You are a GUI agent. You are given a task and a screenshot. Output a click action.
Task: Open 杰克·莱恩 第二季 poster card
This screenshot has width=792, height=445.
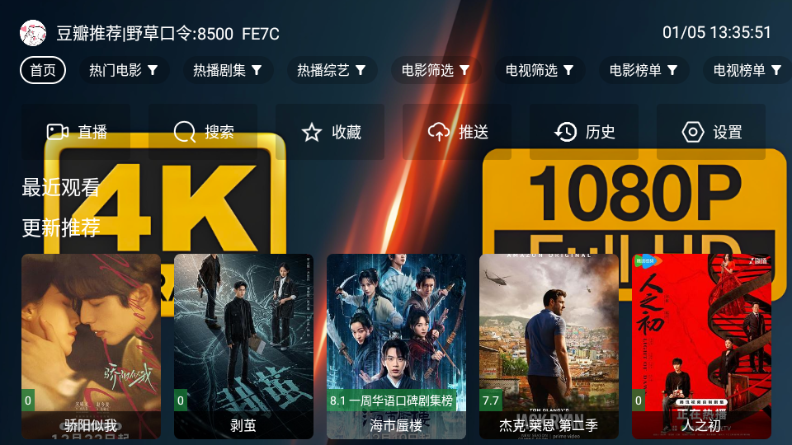click(549, 346)
